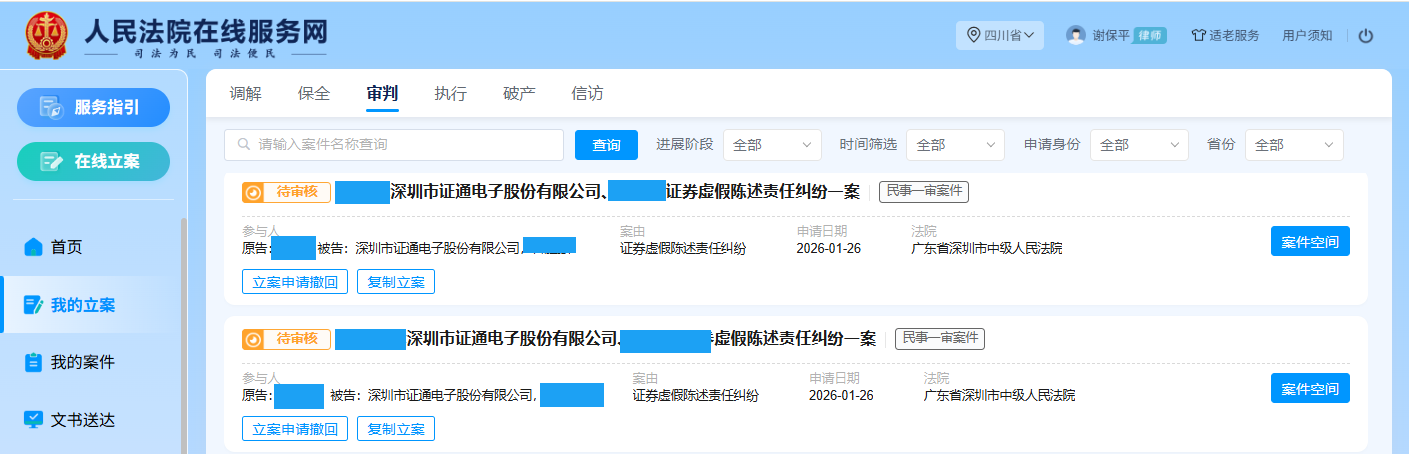
Task: Click second case 民事一审案件 tag
Action: point(939,338)
